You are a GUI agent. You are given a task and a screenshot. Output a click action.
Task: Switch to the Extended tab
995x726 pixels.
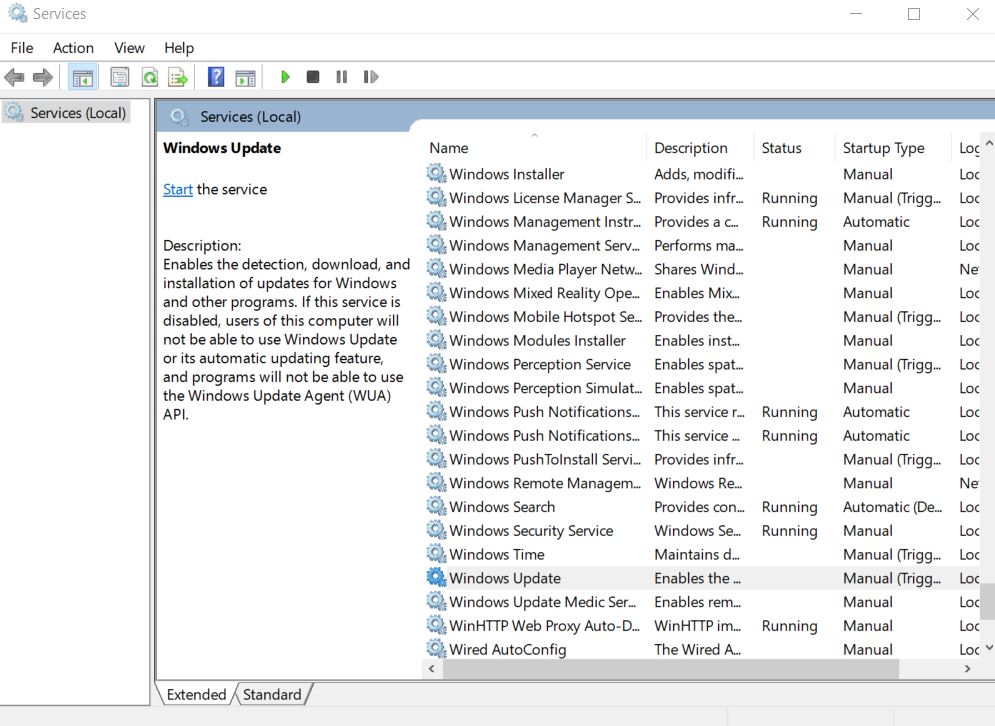point(196,694)
